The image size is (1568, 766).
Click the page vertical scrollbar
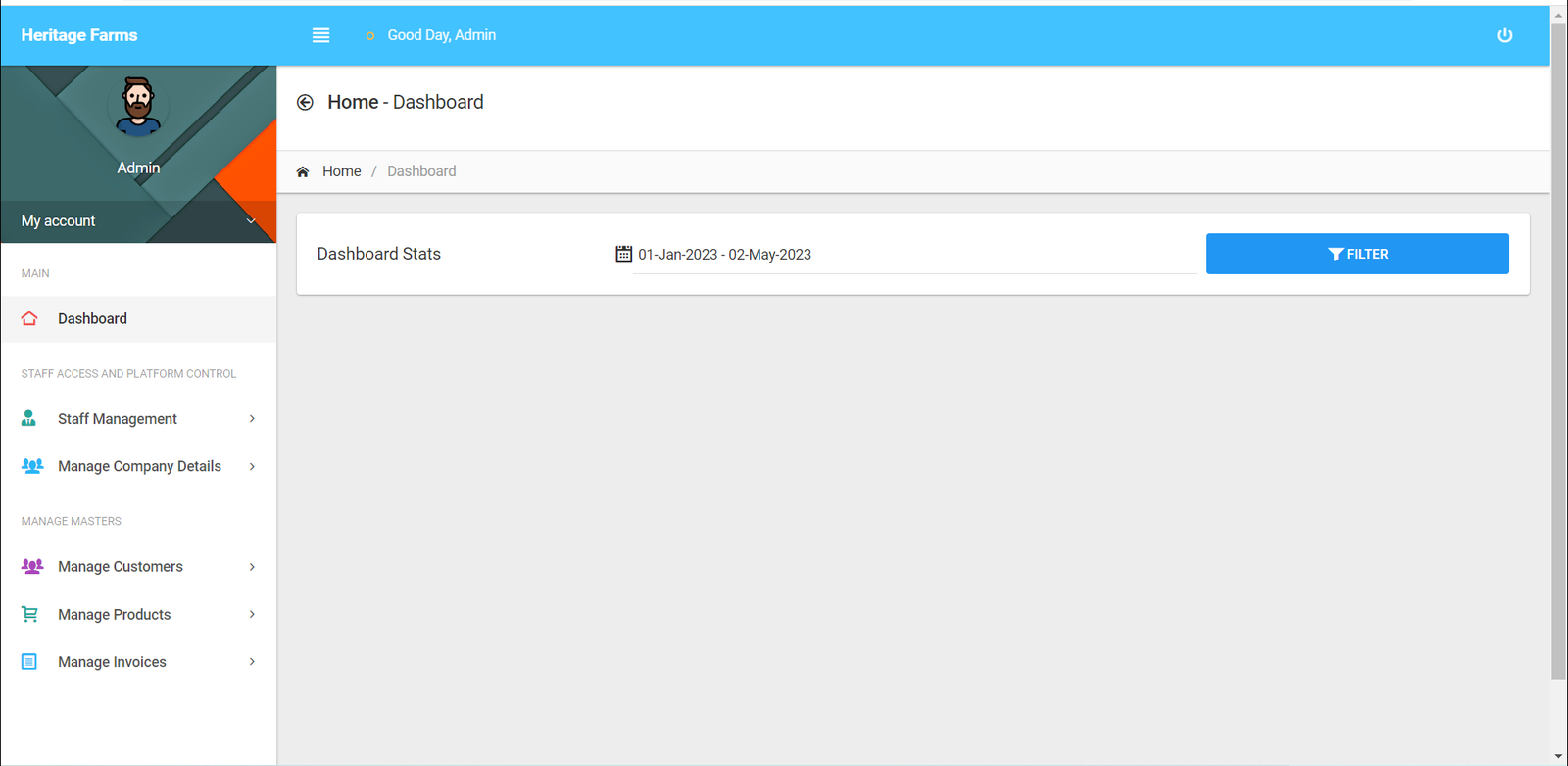pos(1558,351)
